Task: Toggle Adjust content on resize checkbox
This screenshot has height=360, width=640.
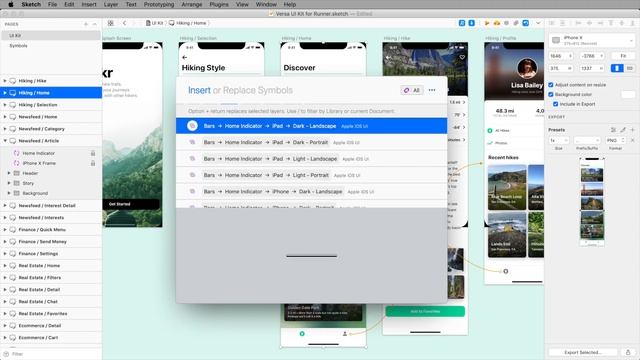Action: click(551, 85)
